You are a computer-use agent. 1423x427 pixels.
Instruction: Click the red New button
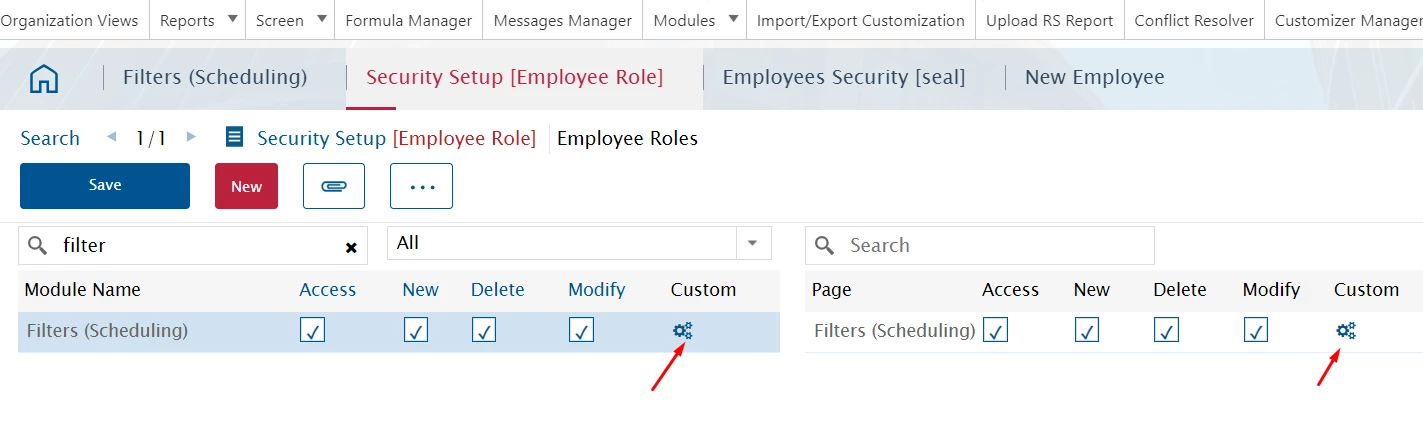click(x=246, y=186)
